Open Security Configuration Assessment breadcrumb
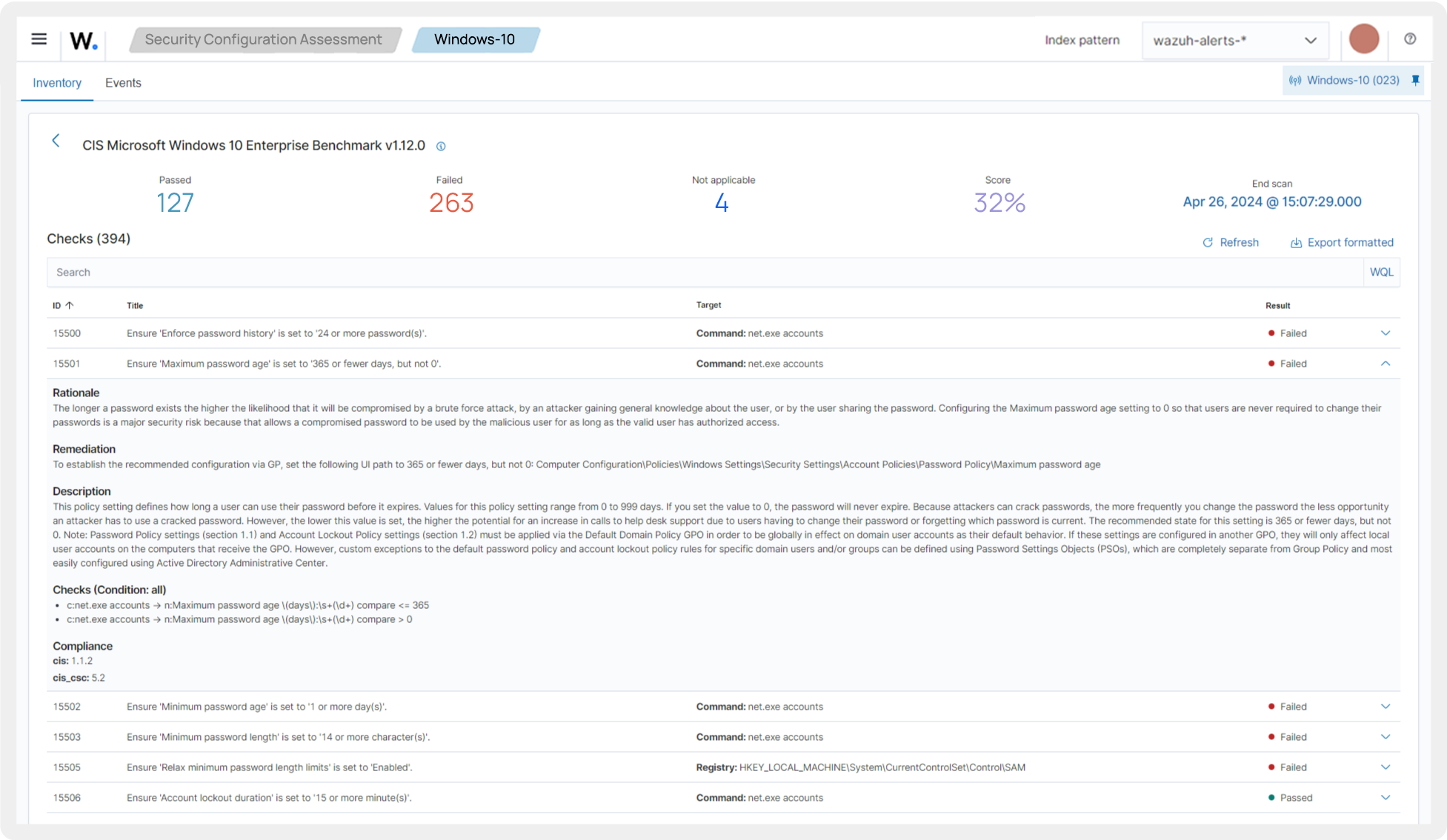1447x840 pixels. (x=264, y=40)
